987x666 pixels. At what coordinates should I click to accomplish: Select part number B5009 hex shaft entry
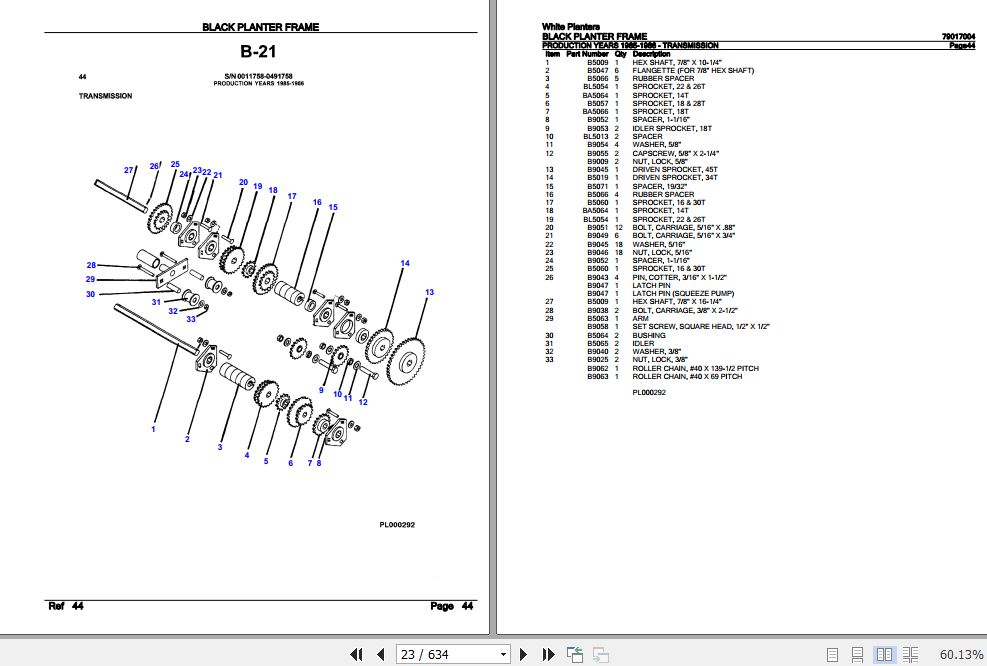point(600,61)
